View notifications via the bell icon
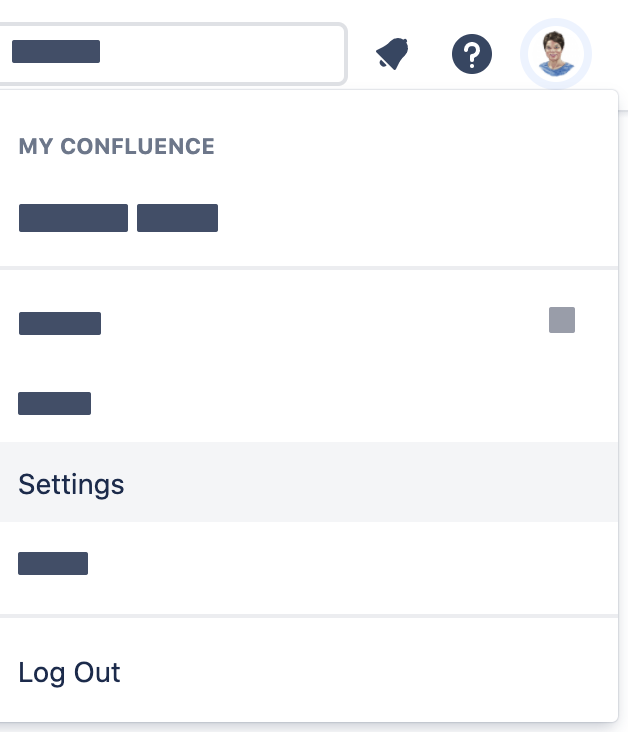 click(x=393, y=53)
